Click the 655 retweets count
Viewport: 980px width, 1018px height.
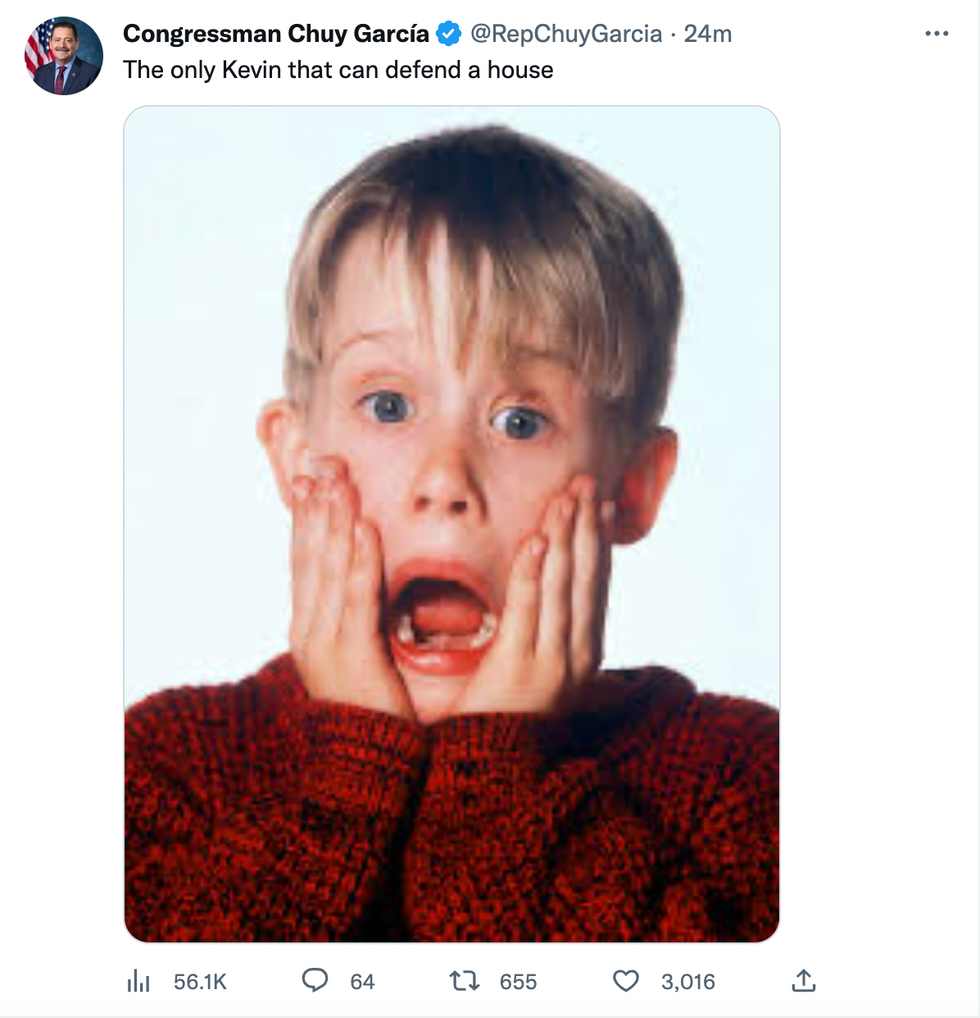pyautogui.click(x=518, y=982)
